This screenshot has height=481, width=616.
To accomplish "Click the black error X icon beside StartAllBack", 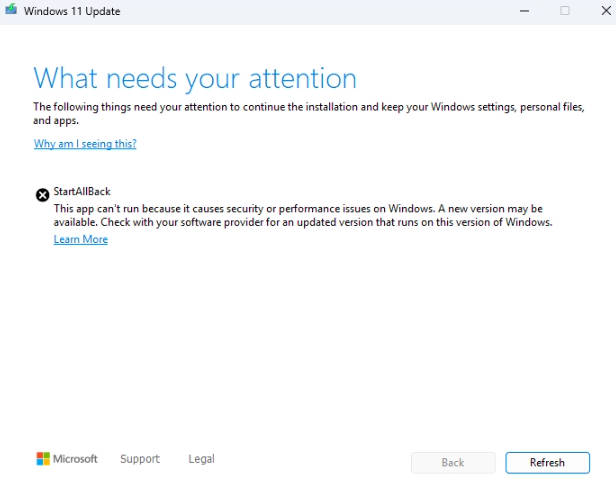I will [x=42, y=195].
